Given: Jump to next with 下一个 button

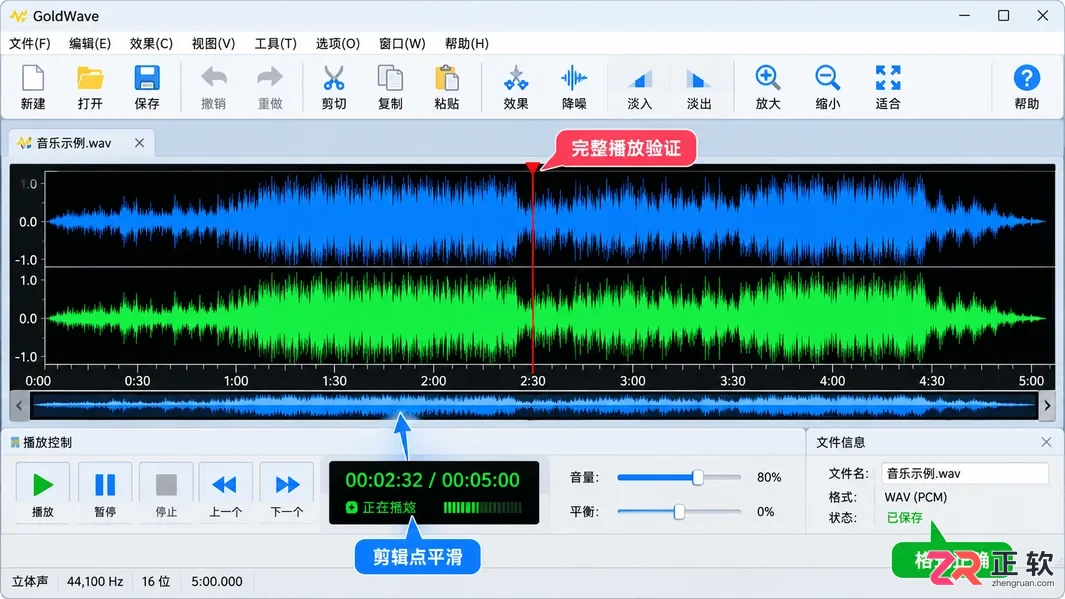Looking at the screenshot, I should (287, 492).
